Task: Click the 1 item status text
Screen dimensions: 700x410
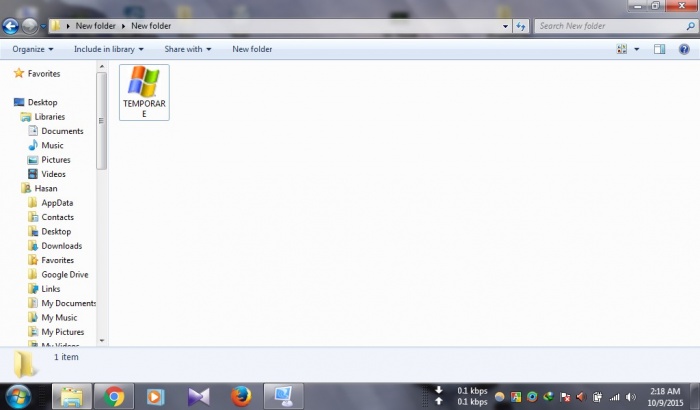Action: [x=66, y=357]
